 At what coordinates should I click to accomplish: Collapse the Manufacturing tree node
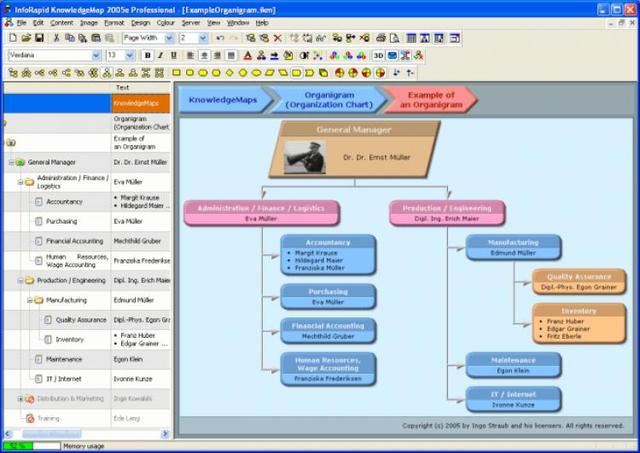point(29,300)
